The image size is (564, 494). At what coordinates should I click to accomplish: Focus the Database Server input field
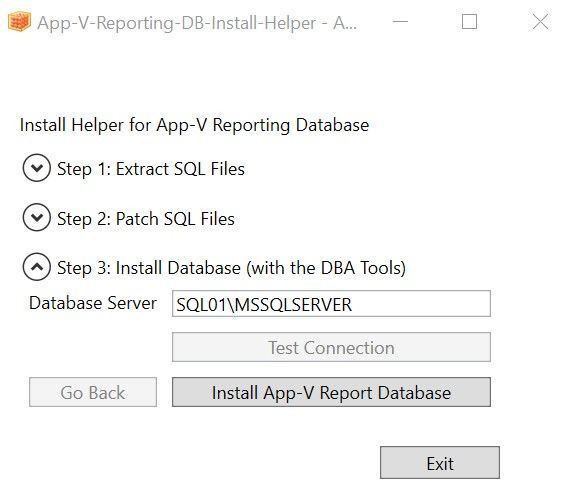pyautogui.click(x=331, y=304)
